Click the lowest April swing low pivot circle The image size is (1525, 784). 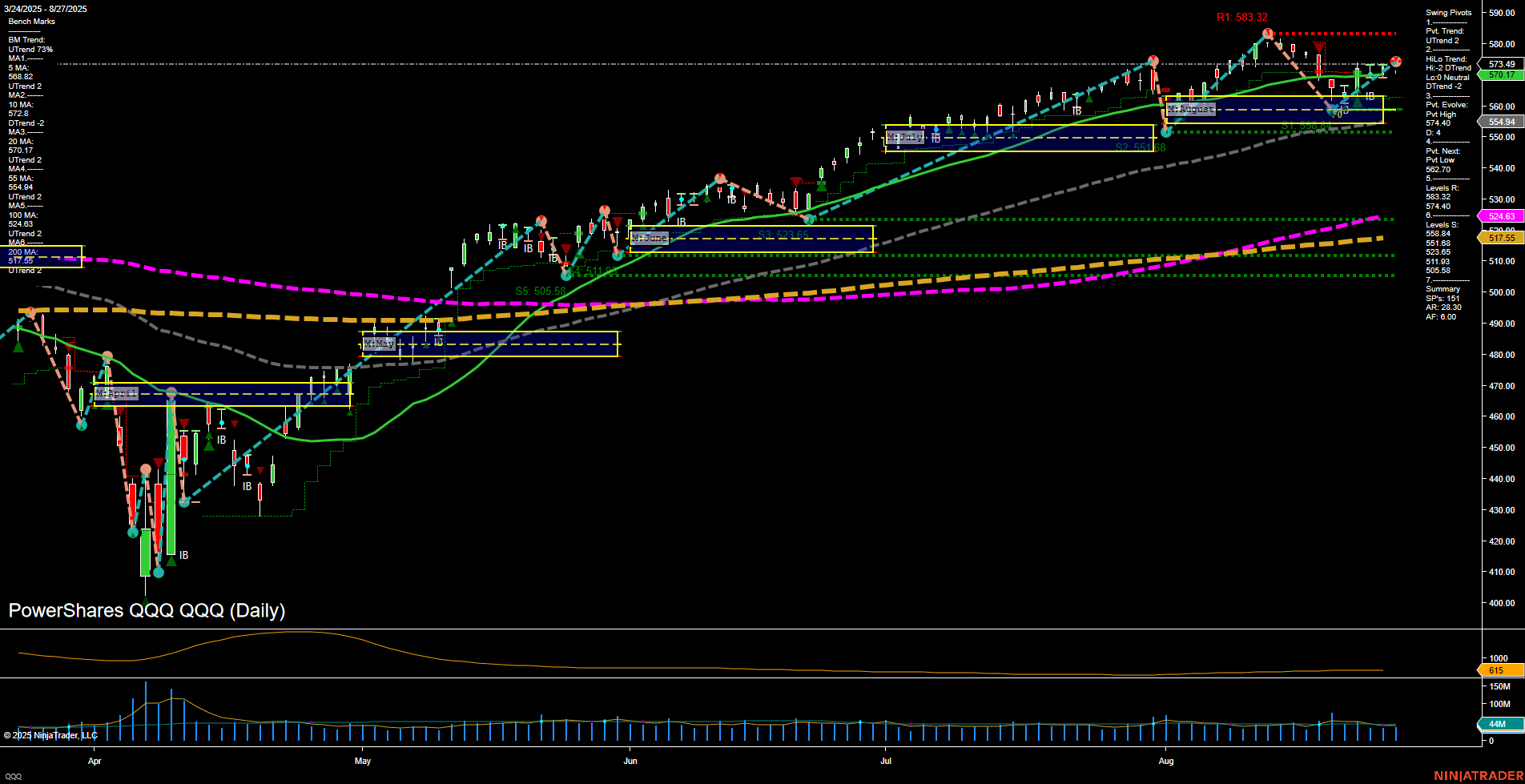point(158,572)
